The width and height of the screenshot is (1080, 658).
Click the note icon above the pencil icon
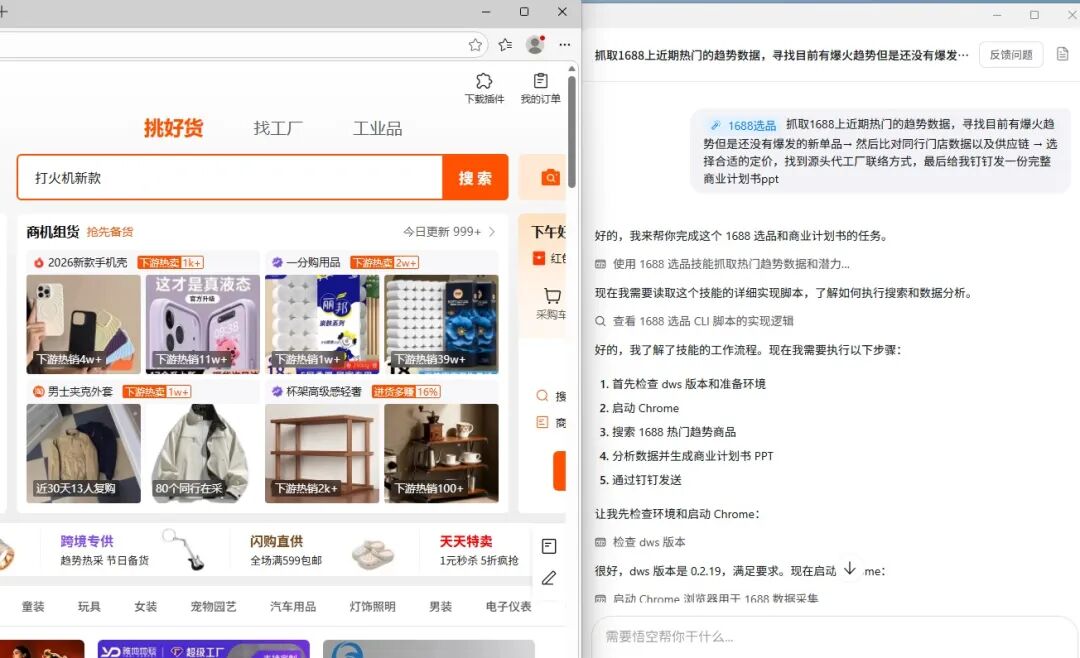click(547, 546)
